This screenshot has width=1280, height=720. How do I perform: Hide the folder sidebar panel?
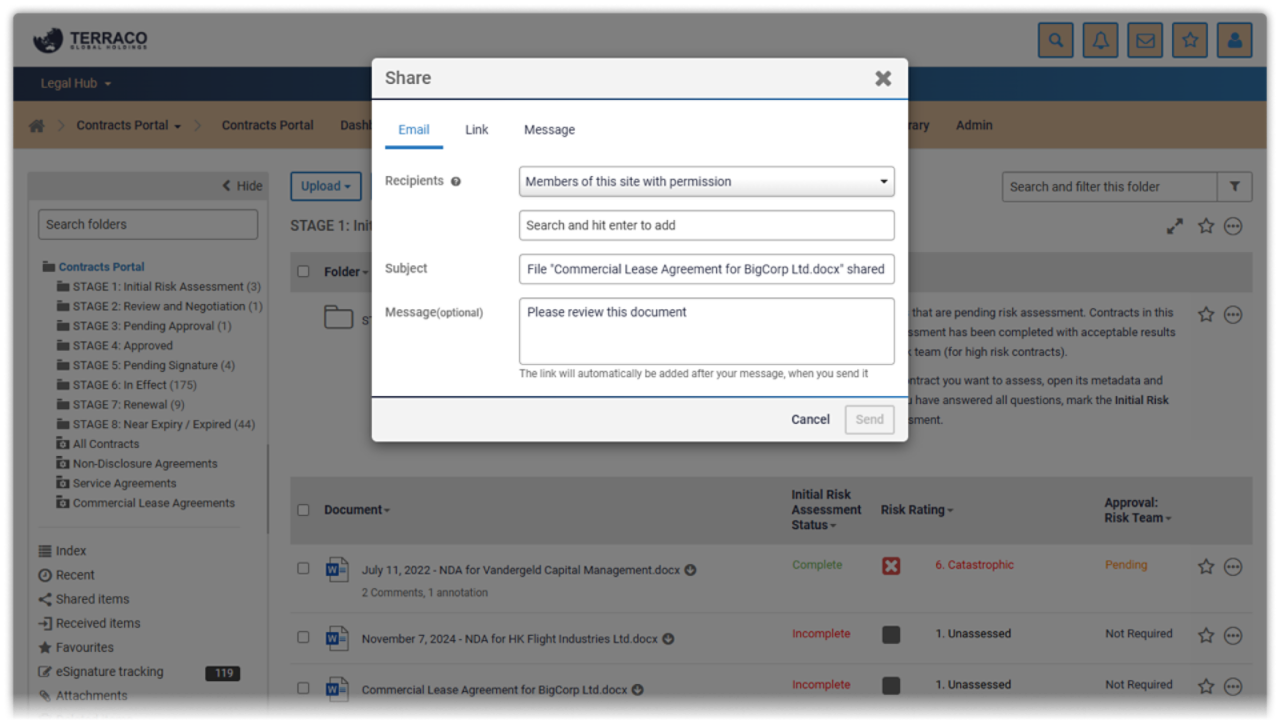242,186
